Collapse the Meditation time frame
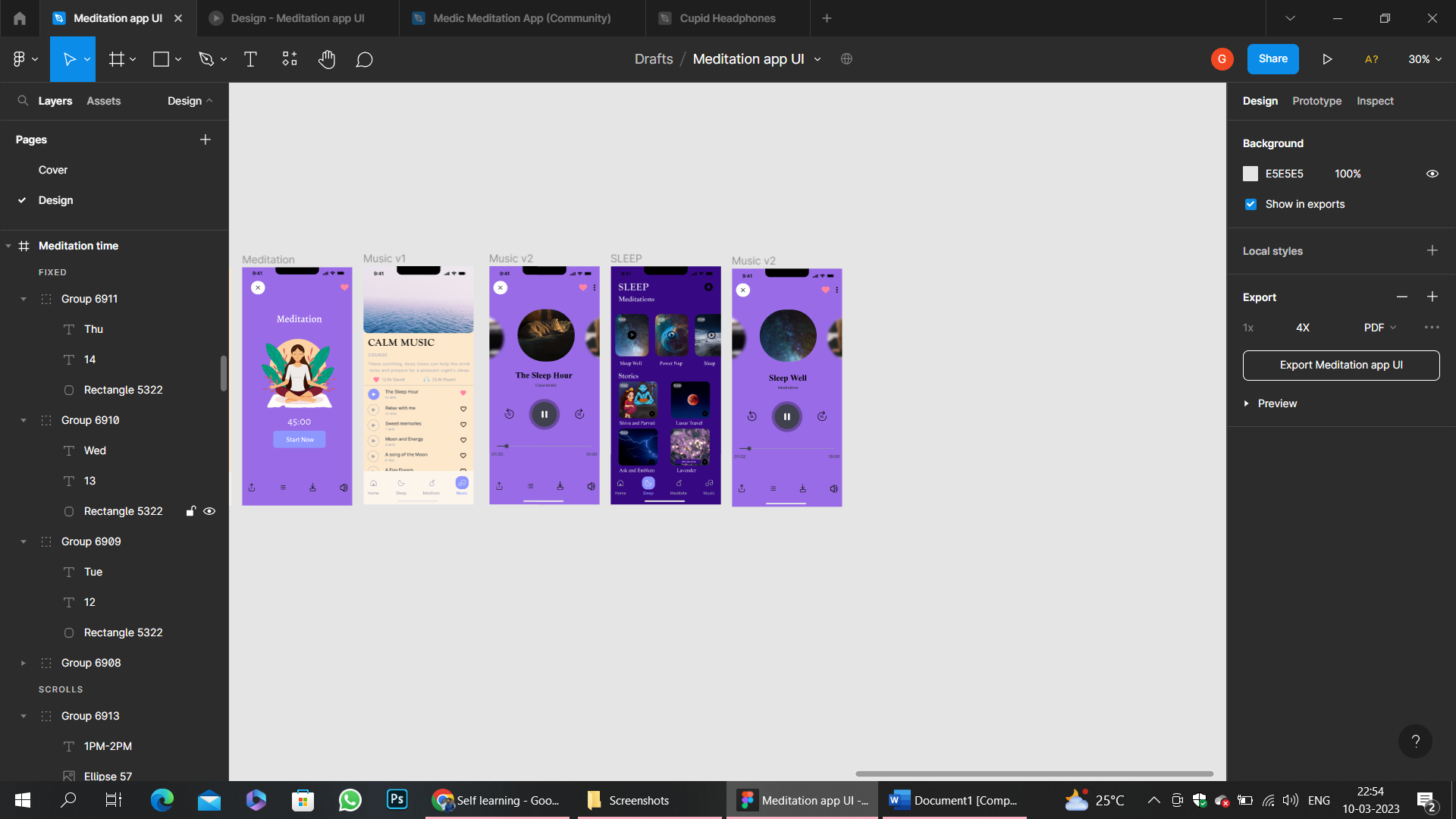1456x819 pixels. [x=8, y=246]
